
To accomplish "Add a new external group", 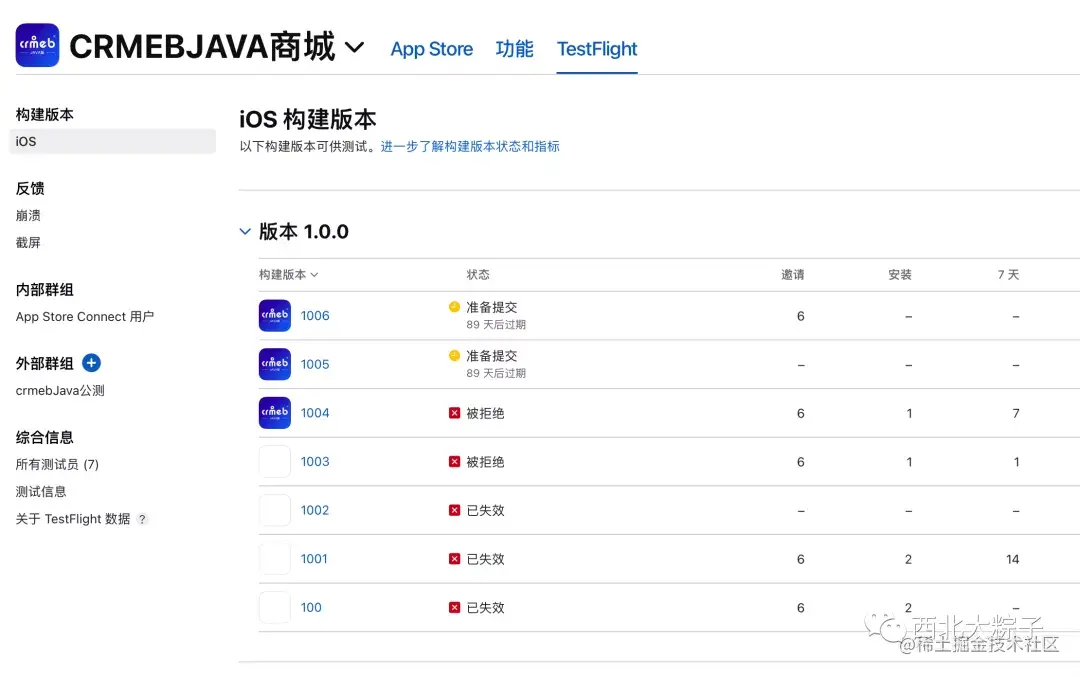I will click(91, 363).
